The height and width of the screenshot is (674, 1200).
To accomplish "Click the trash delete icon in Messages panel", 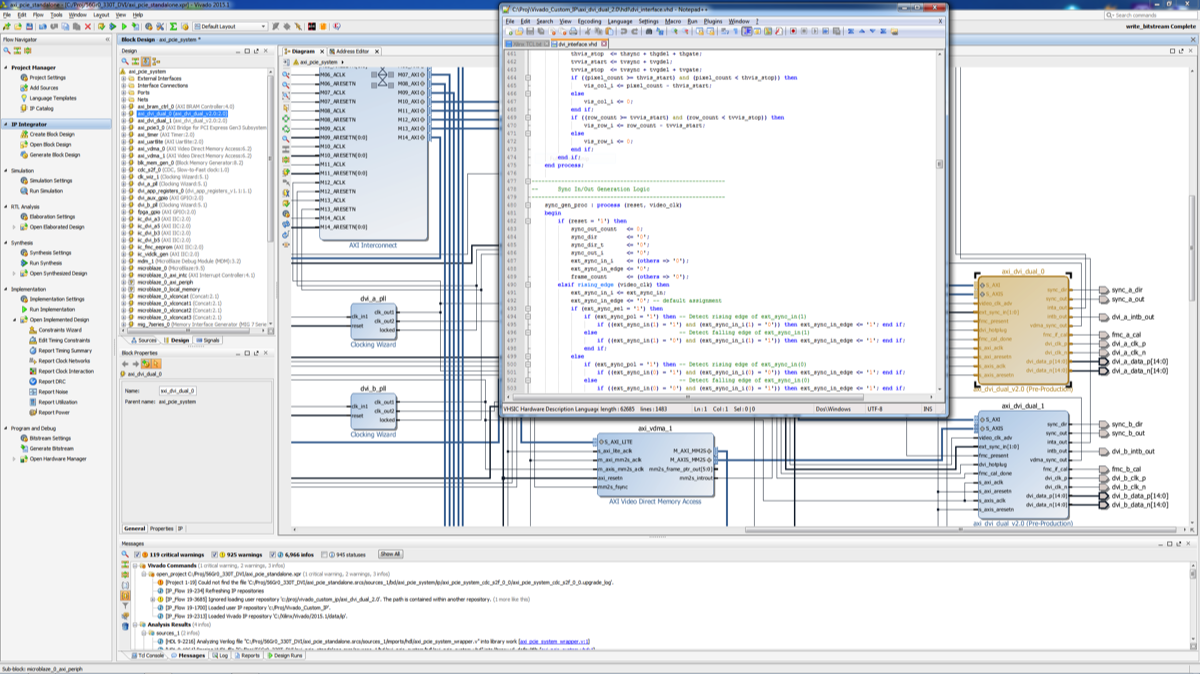I will pyautogui.click(x=125, y=626).
